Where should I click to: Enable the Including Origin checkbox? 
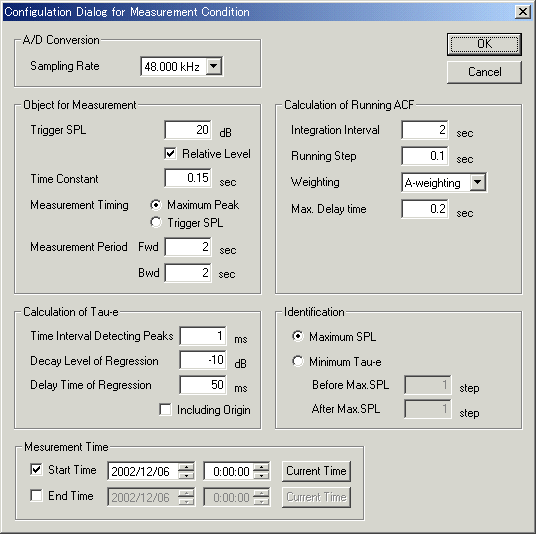point(165,409)
